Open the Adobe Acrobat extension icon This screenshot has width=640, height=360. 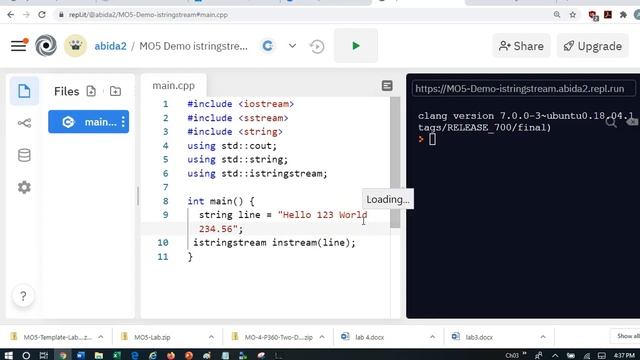click(x=608, y=15)
